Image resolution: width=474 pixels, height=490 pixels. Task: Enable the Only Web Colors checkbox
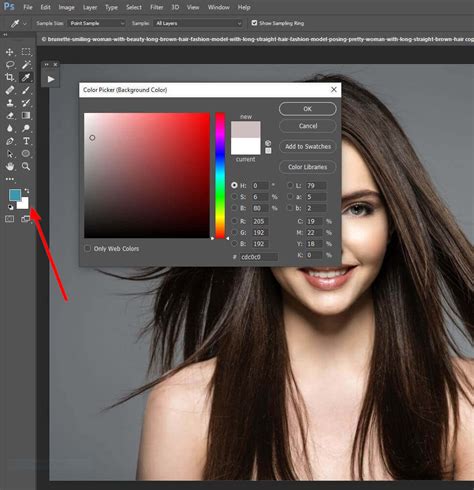(x=88, y=248)
